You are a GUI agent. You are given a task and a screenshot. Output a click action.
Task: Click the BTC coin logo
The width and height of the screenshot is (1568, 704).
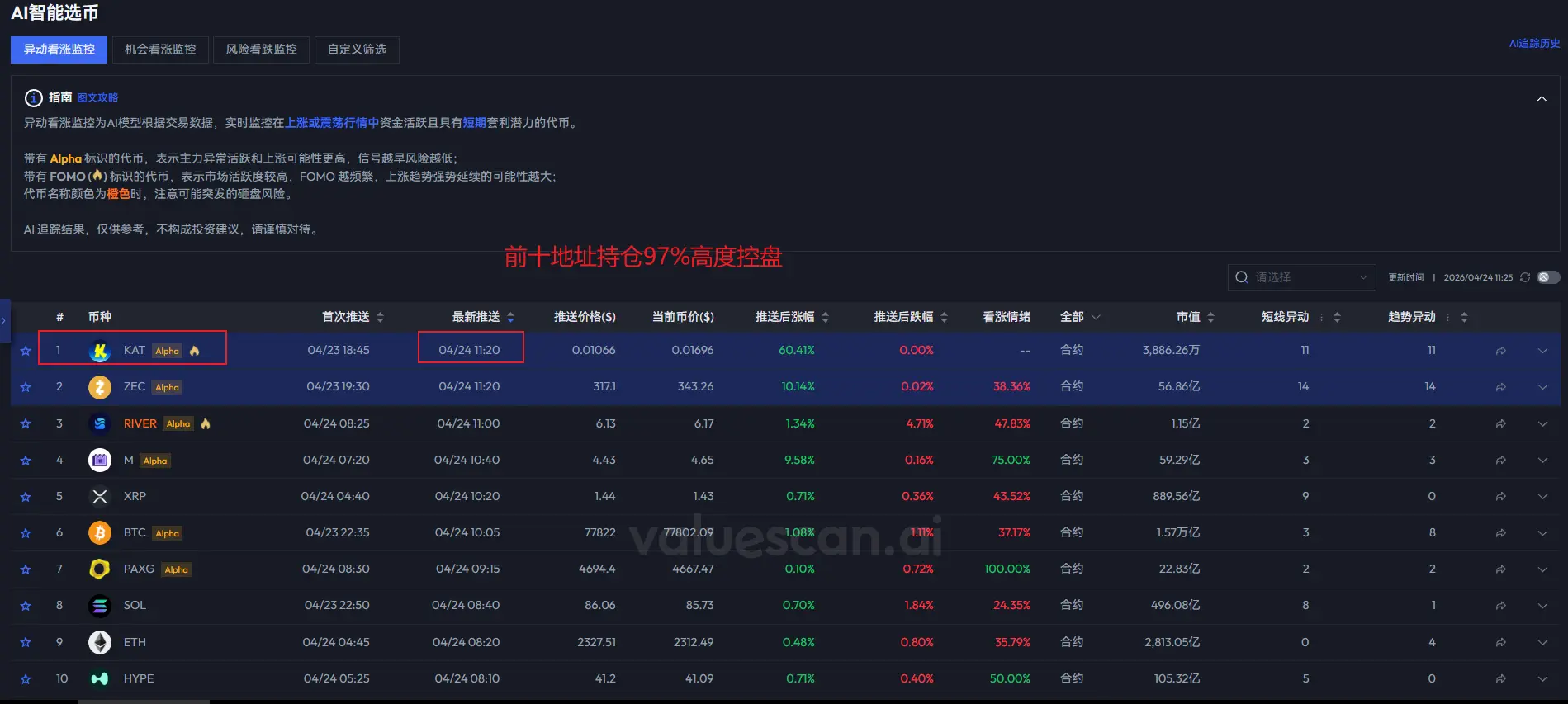tap(100, 533)
